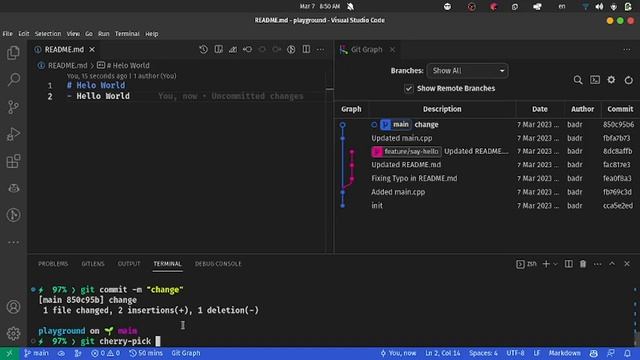Switch to the GITLENS panel tab
This screenshot has width=640, height=360.
[93, 264]
